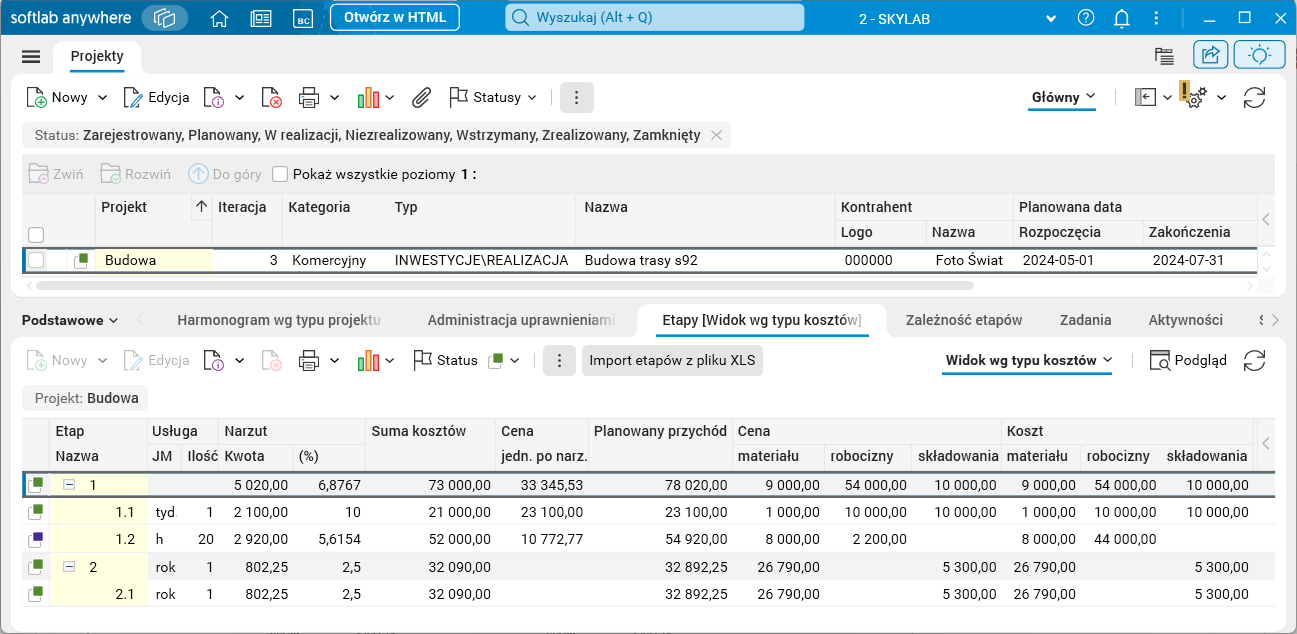Click the paperclip attachments icon
This screenshot has height=634, width=1297.
coord(421,97)
